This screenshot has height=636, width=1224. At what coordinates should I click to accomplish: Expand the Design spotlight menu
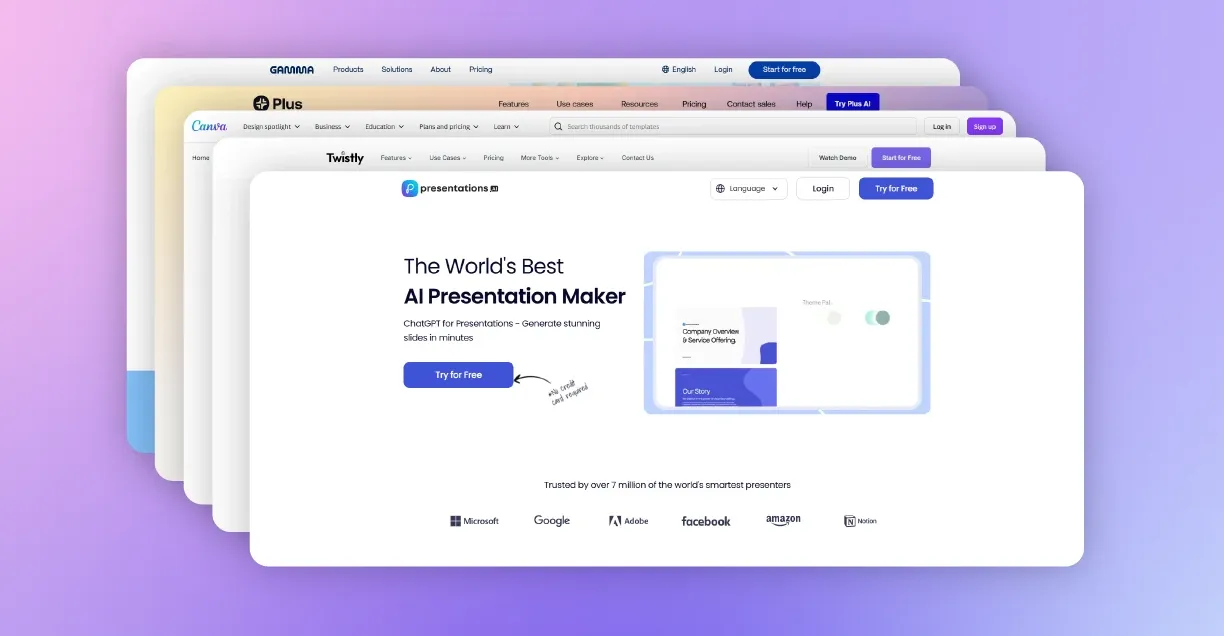pos(272,127)
